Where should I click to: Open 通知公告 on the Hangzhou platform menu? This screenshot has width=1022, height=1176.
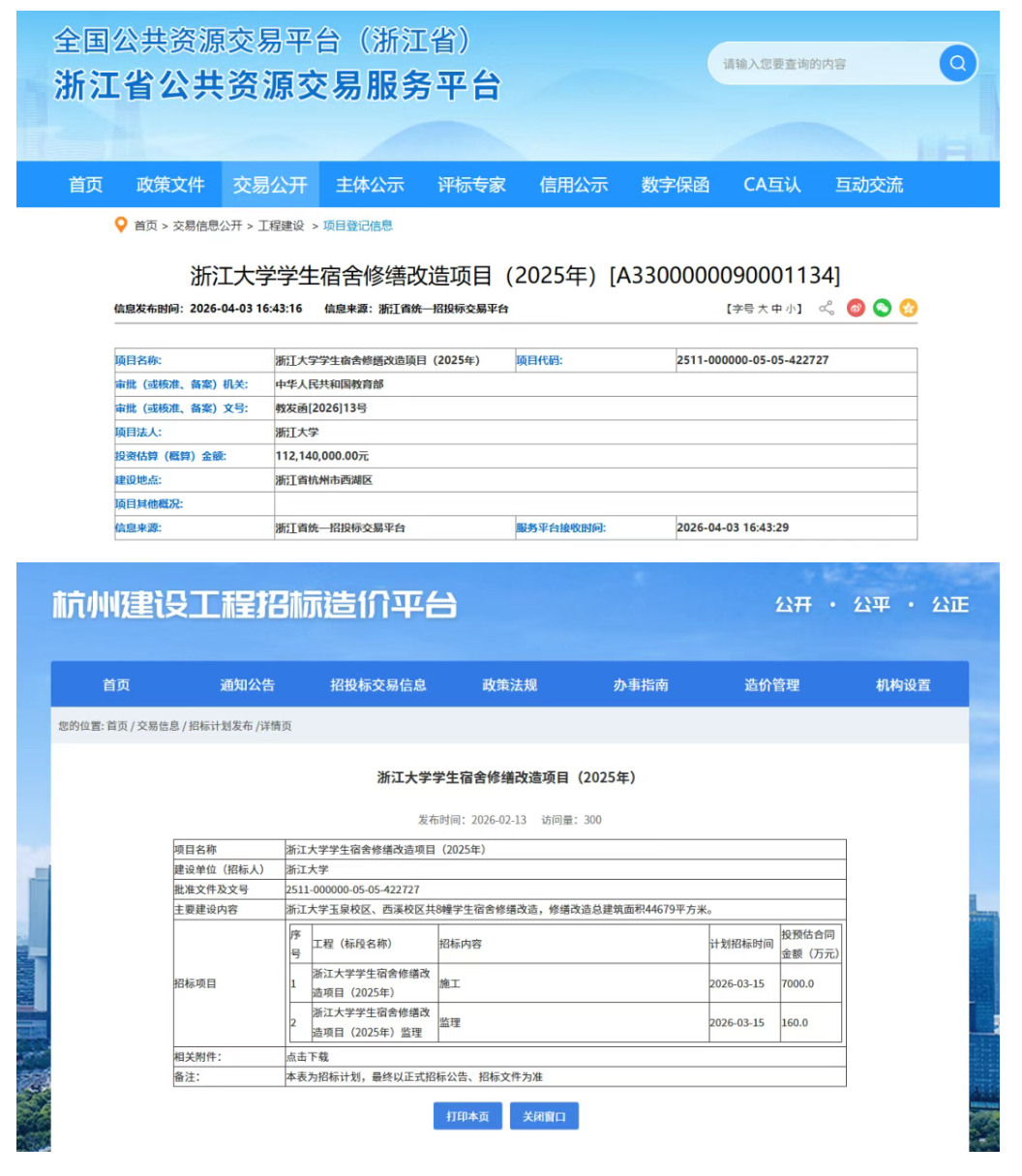(x=247, y=684)
